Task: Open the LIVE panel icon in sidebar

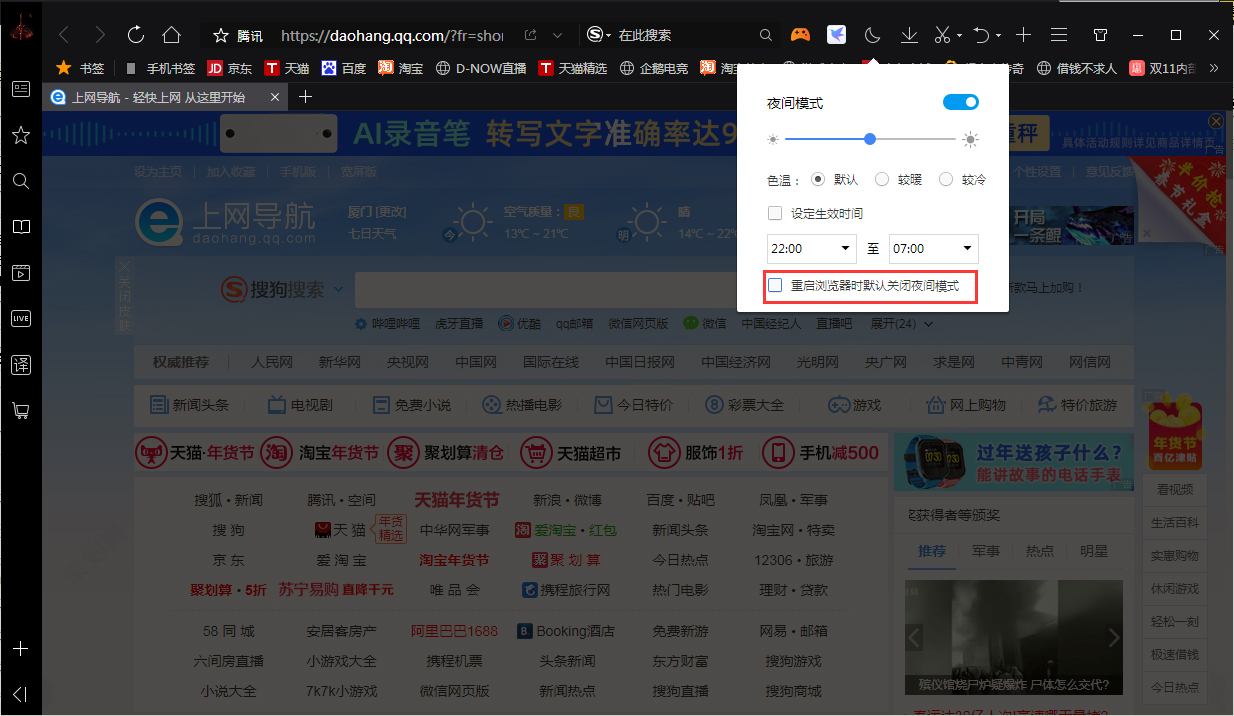Action: point(20,318)
